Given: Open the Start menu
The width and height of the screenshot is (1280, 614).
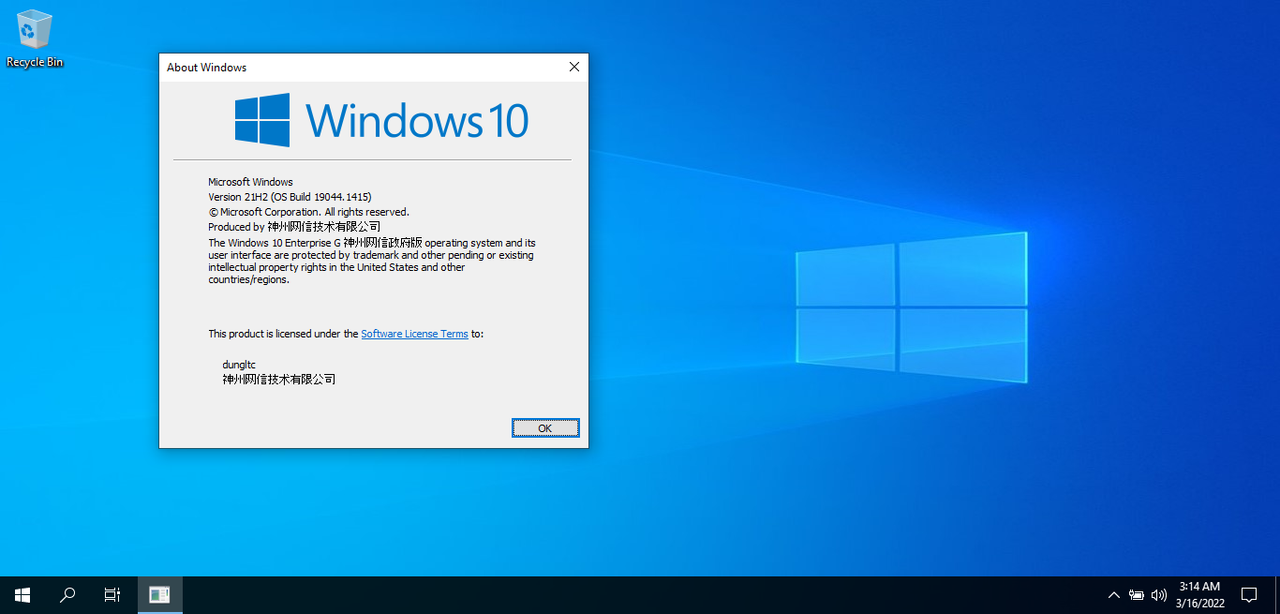Looking at the screenshot, I should [22, 595].
